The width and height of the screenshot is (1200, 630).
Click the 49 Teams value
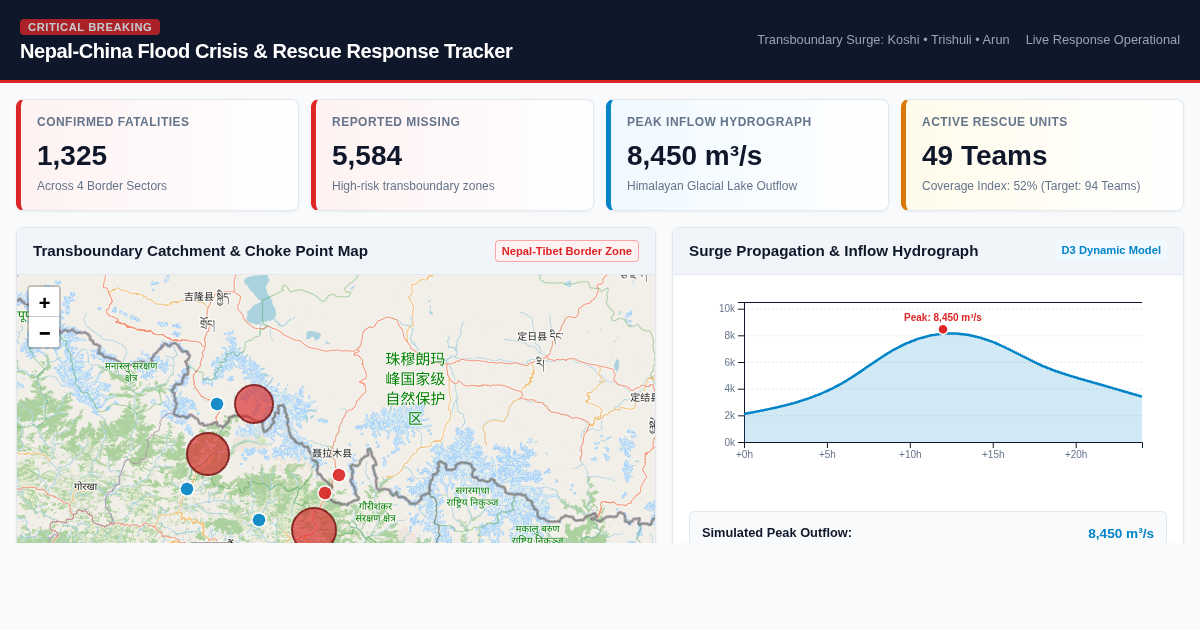point(985,156)
